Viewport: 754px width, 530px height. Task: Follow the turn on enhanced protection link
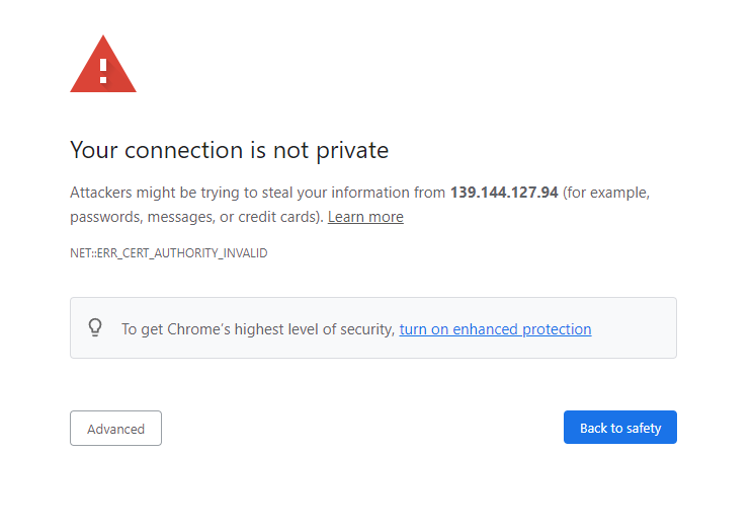[x=495, y=329]
